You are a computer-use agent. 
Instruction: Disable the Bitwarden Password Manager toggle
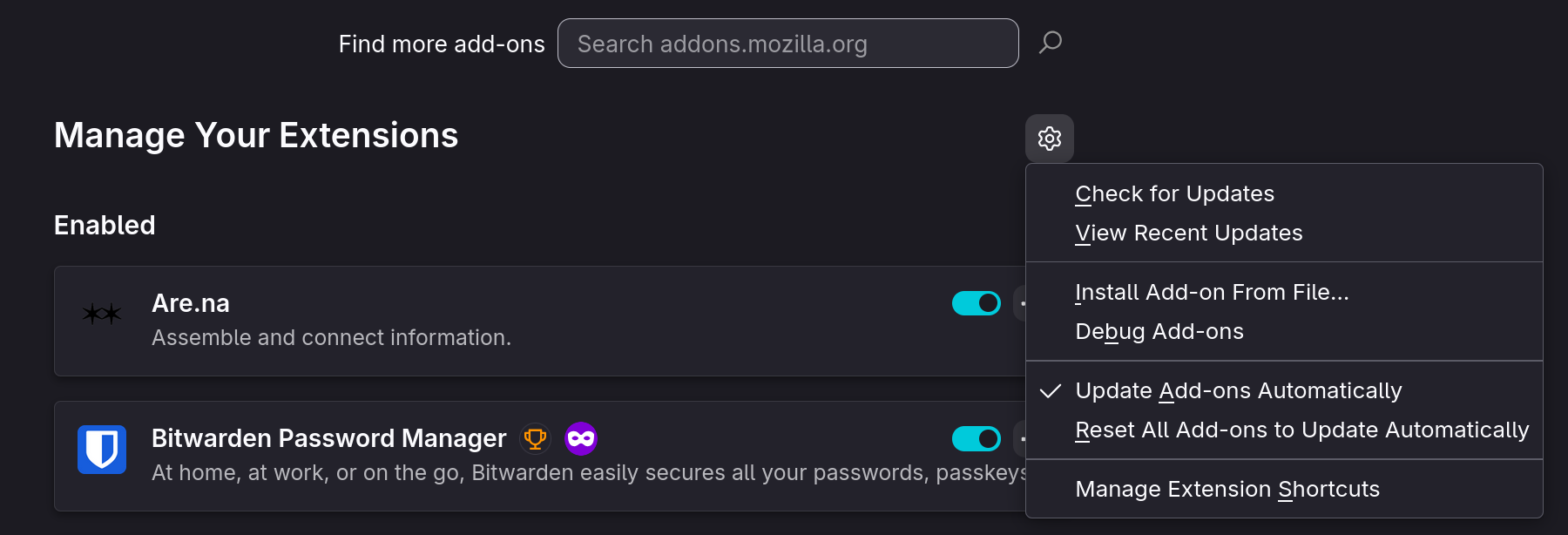pos(976,439)
